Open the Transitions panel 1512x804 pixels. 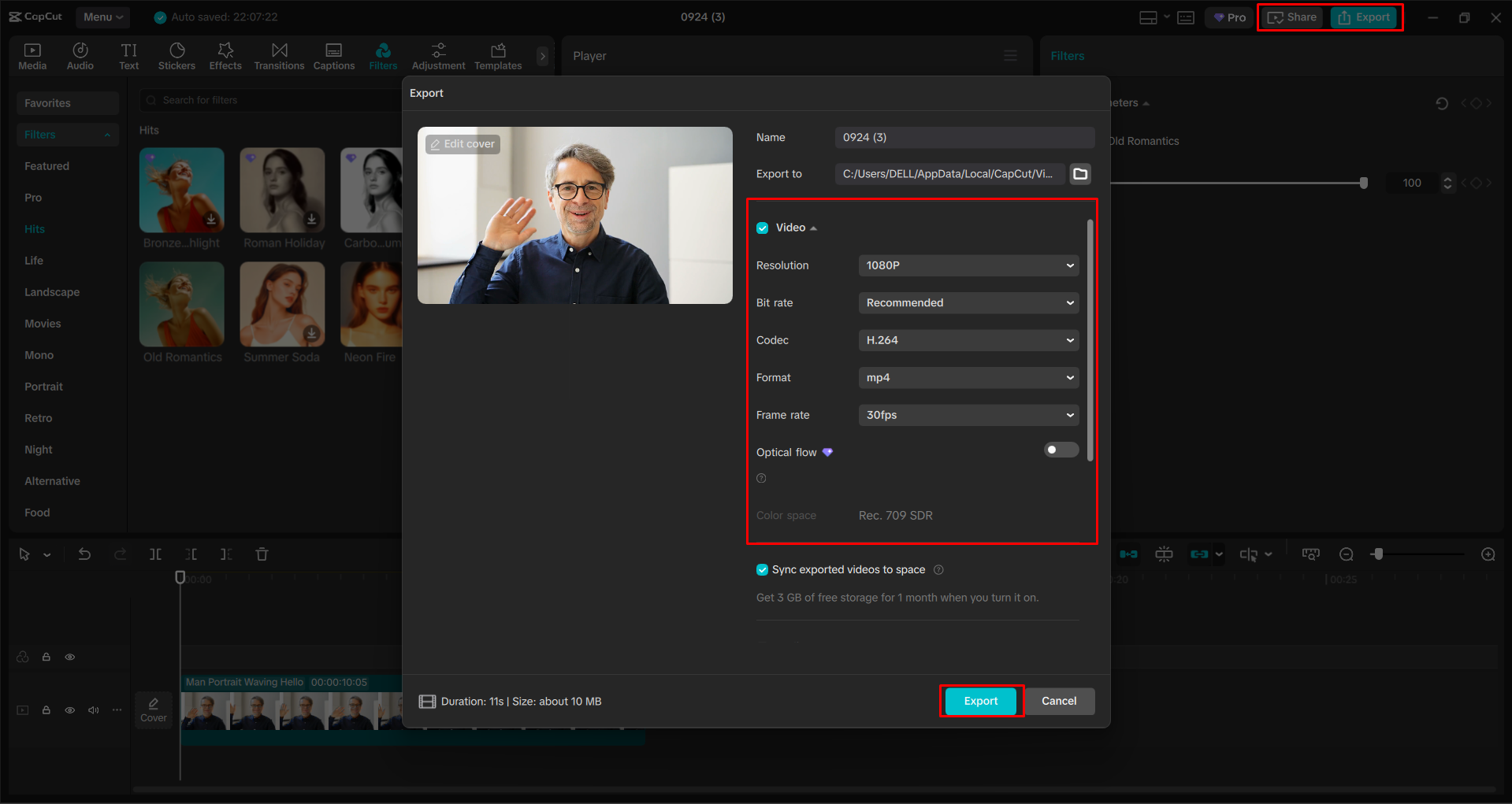(x=279, y=55)
